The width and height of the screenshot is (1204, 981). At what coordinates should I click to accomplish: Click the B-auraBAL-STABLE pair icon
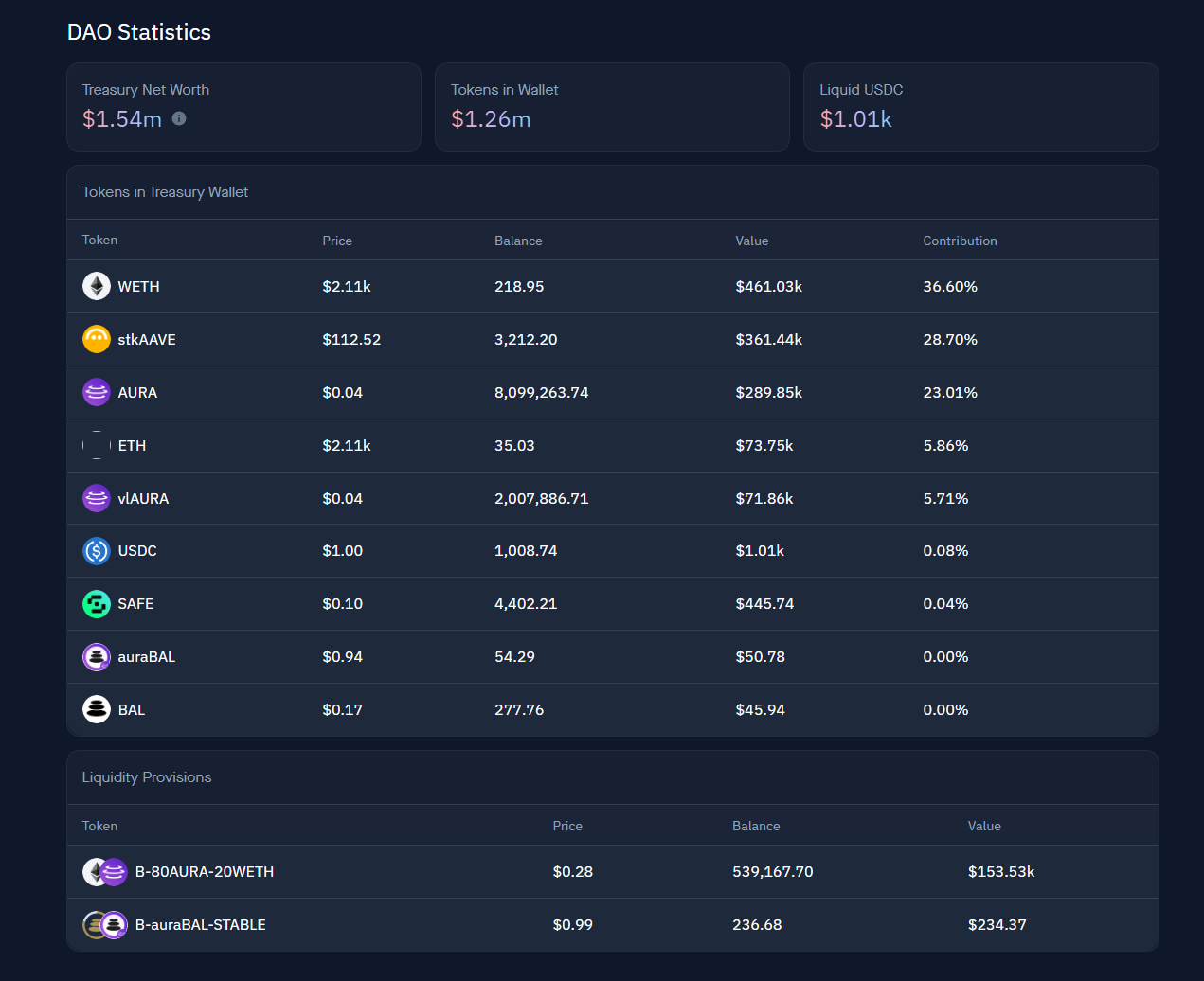click(x=105, y=925)
